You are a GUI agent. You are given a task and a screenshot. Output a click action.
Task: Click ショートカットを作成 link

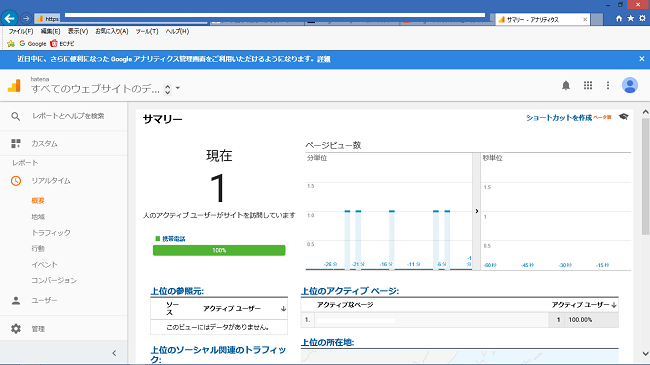click(559, 118)
